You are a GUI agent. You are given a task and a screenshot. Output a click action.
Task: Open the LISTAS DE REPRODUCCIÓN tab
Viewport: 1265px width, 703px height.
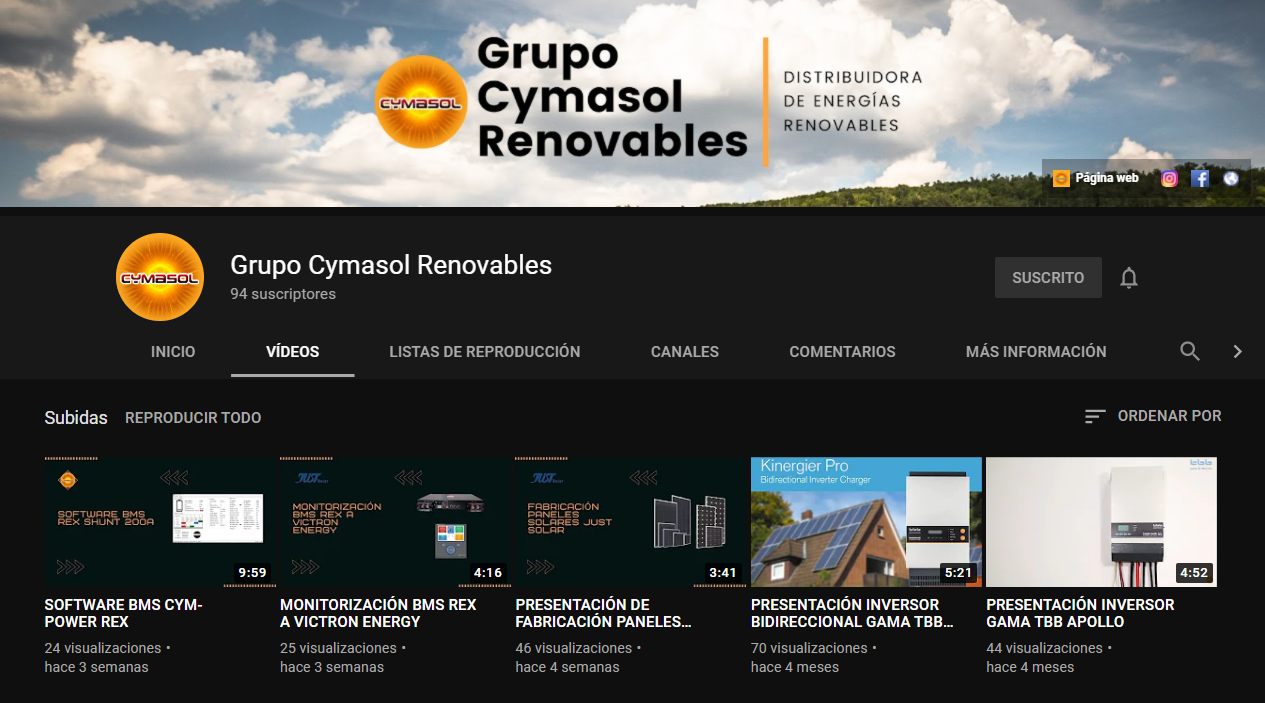[484, 352]
